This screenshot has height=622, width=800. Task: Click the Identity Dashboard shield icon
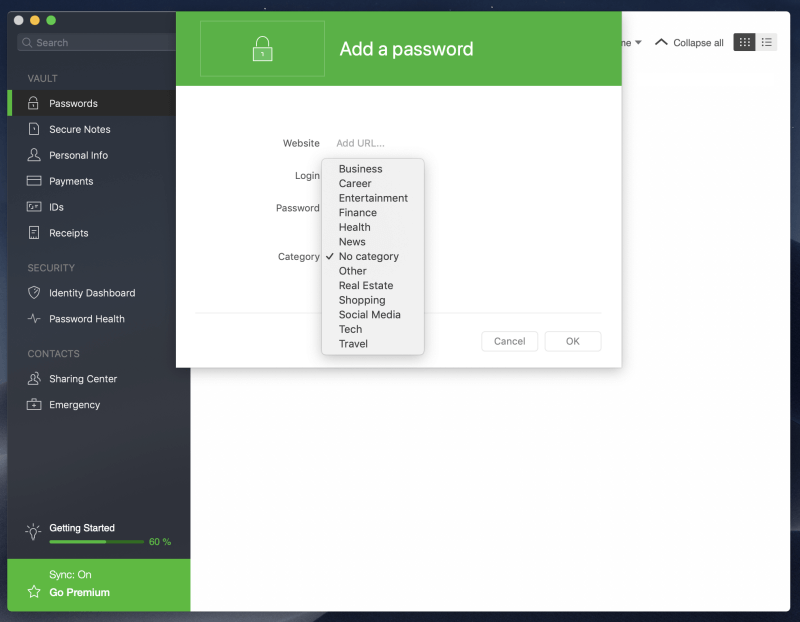click(x=34, y=292)
